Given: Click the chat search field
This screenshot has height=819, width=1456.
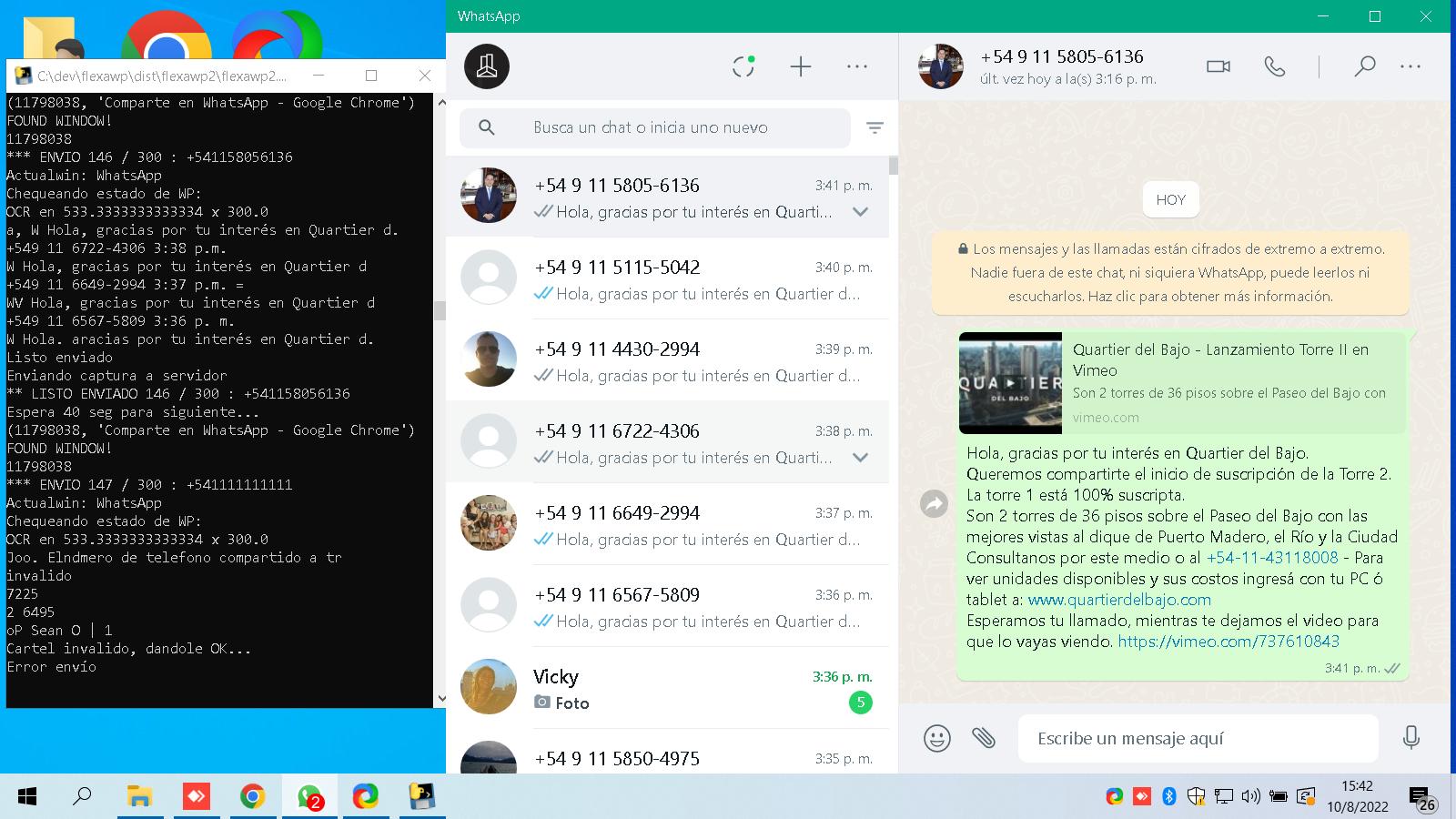Looking at the screenshot, I should click(x=655, y=128).
